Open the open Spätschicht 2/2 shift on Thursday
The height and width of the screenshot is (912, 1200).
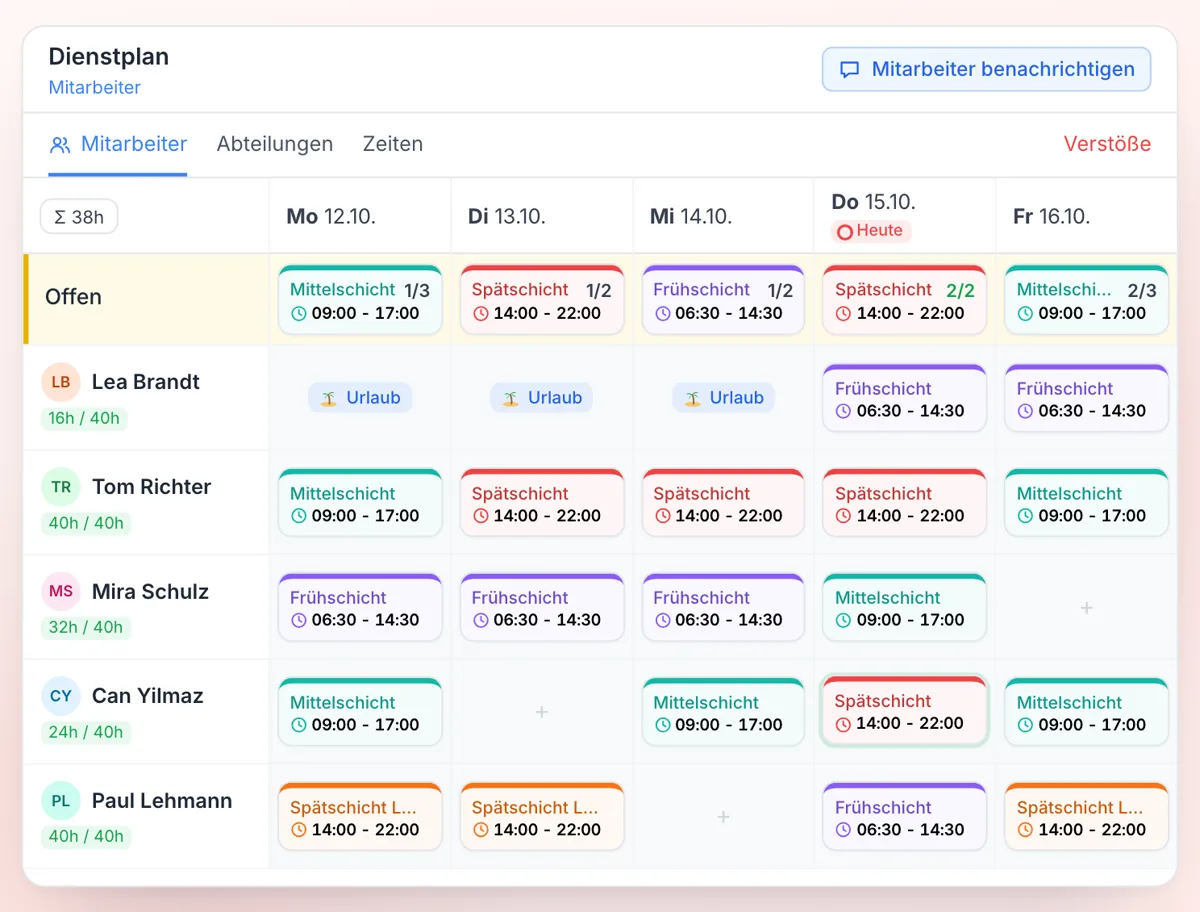pos(905,300)
